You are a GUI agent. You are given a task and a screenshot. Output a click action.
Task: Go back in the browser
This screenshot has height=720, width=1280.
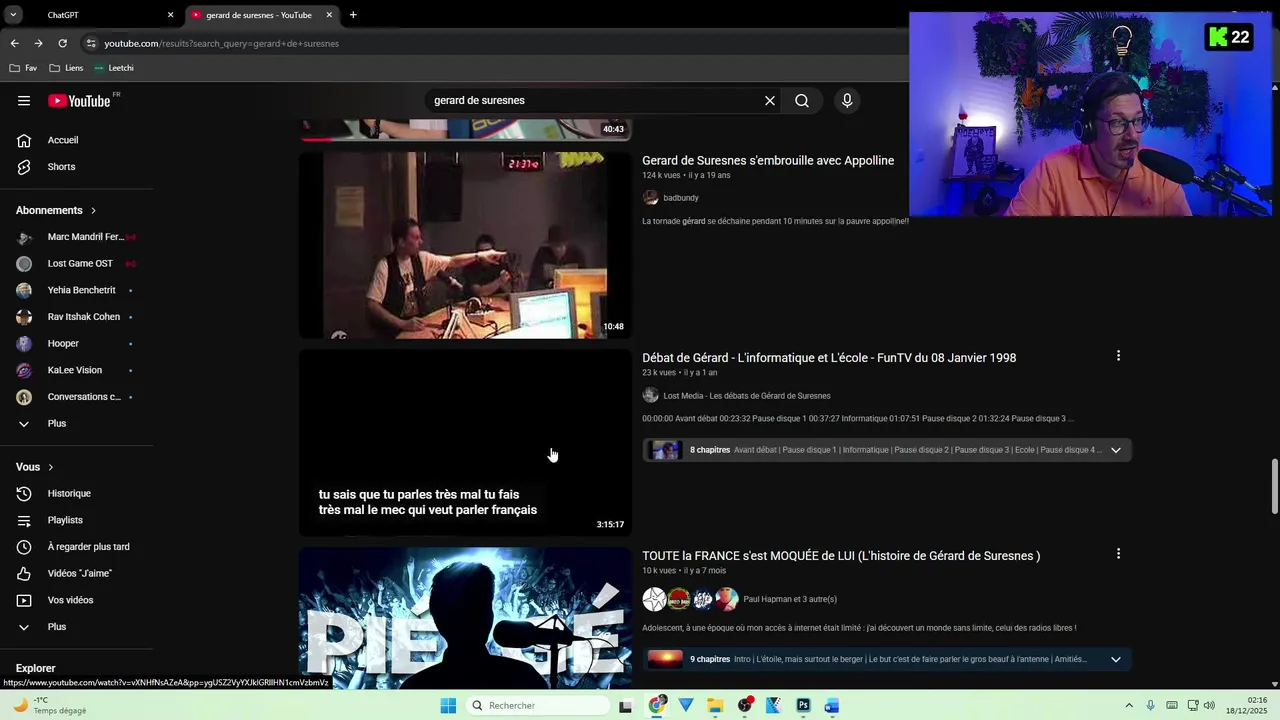(x=14, y=43)
